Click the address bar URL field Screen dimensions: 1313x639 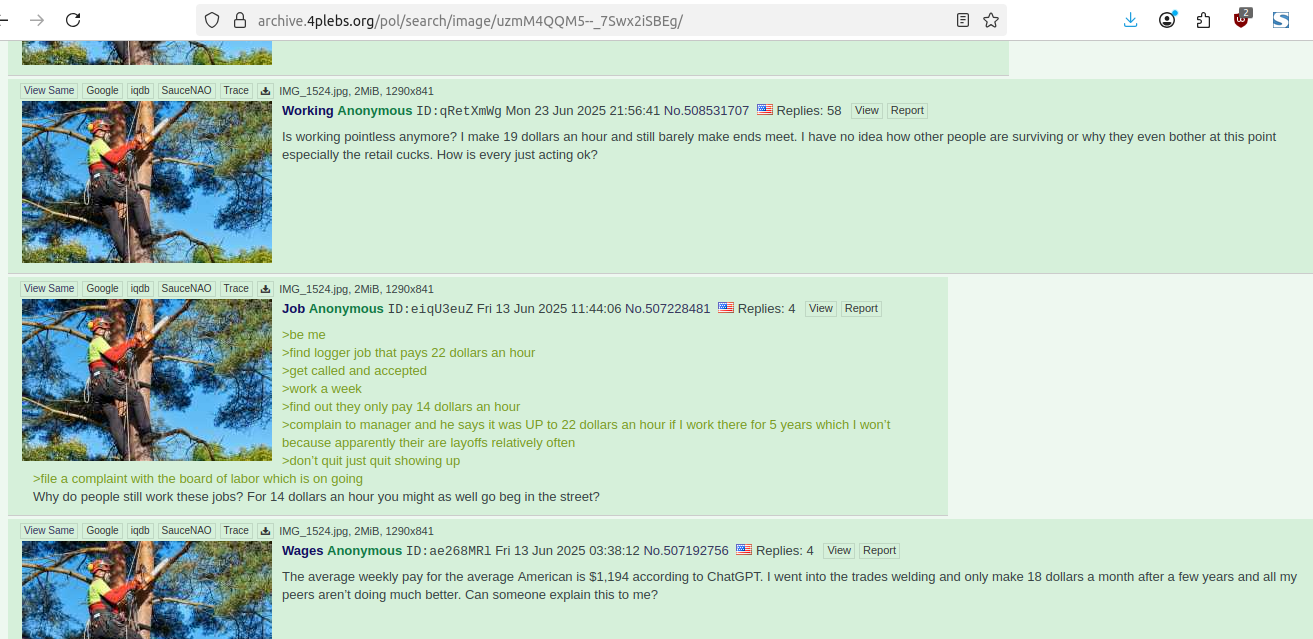pyautogui.click(x=600, y=20)
